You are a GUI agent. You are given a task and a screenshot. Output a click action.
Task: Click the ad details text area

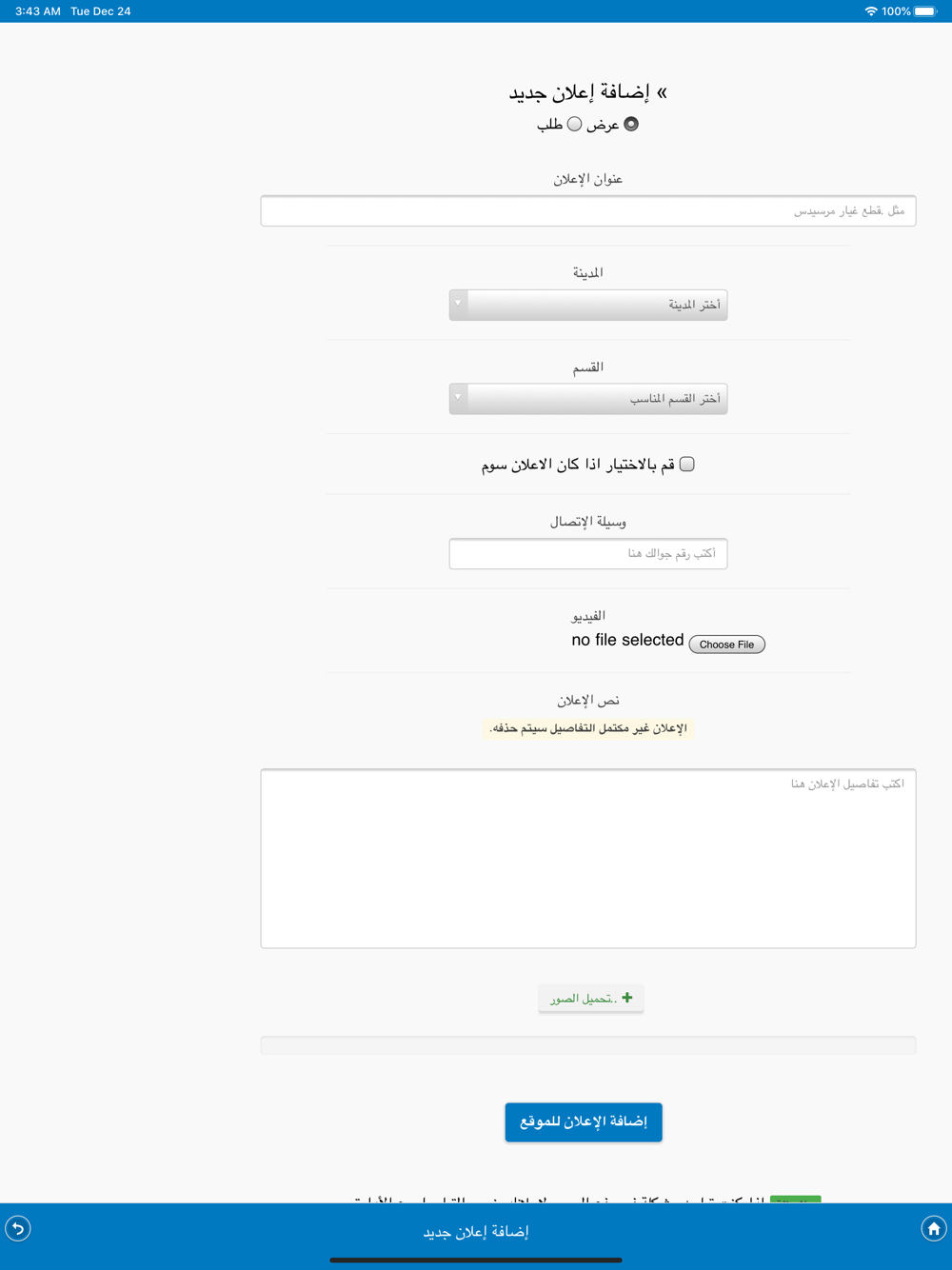(x=588, y=859)
